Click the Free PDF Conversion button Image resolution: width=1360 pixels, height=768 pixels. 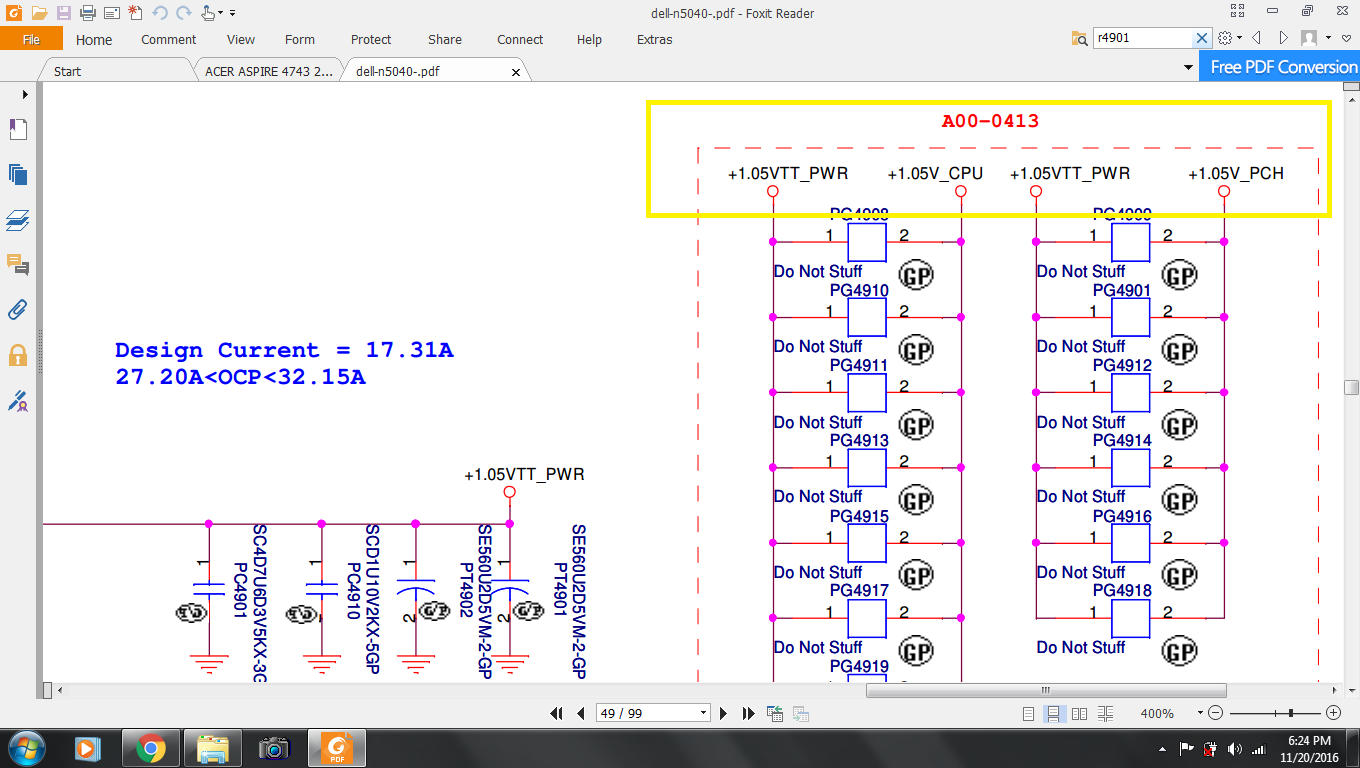(1283, 67)
